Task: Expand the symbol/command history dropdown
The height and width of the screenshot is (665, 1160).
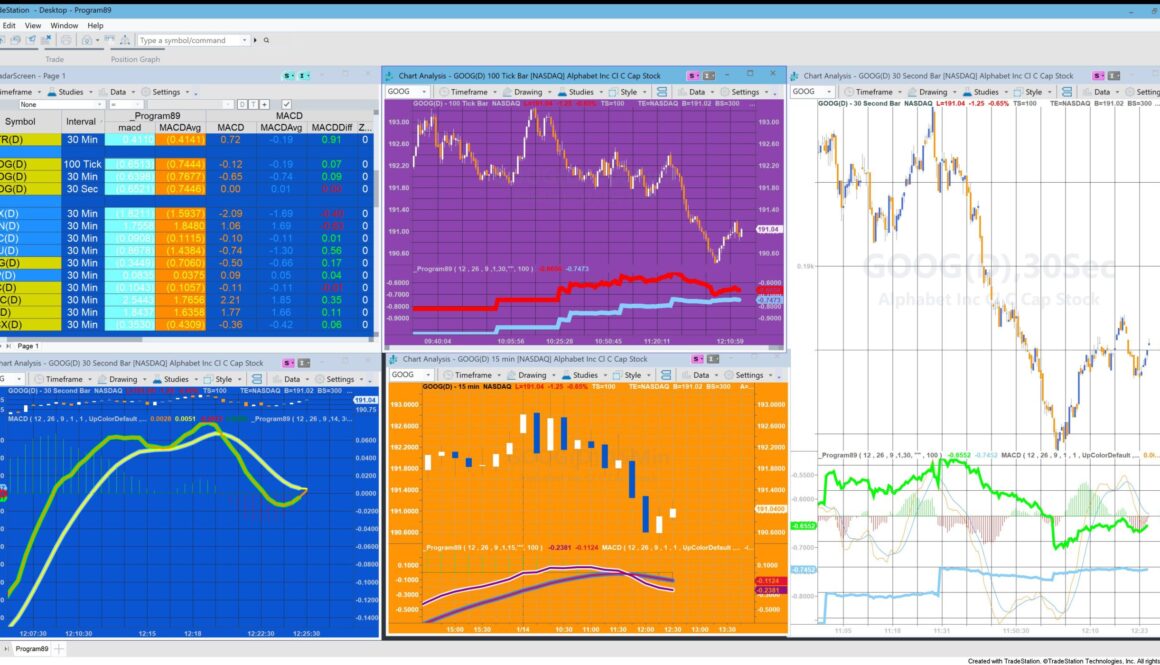Action: tap(244, 41)
